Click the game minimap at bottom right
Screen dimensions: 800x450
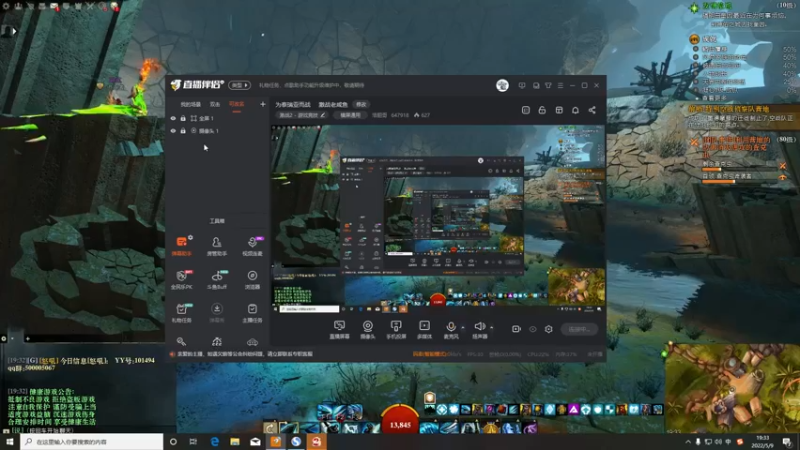pyautogui.click(x=732, y=388)
